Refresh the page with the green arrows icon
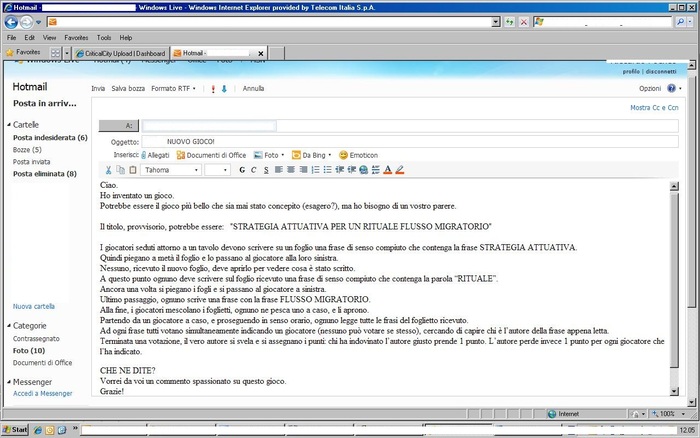700x438 pixels. 509,22
